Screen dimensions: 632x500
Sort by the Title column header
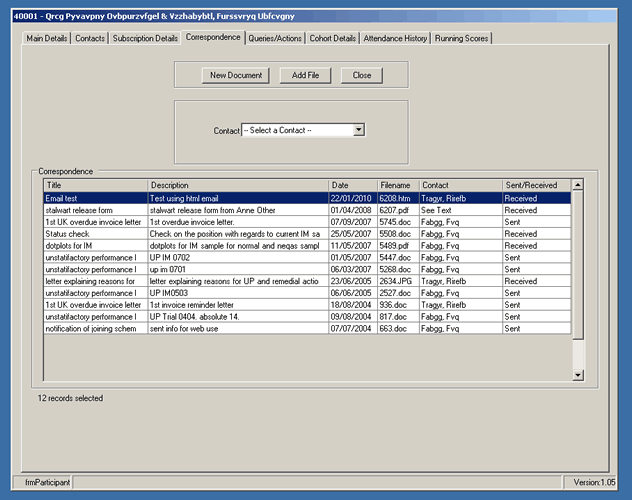pyautogui.click(x=96, y=185)
